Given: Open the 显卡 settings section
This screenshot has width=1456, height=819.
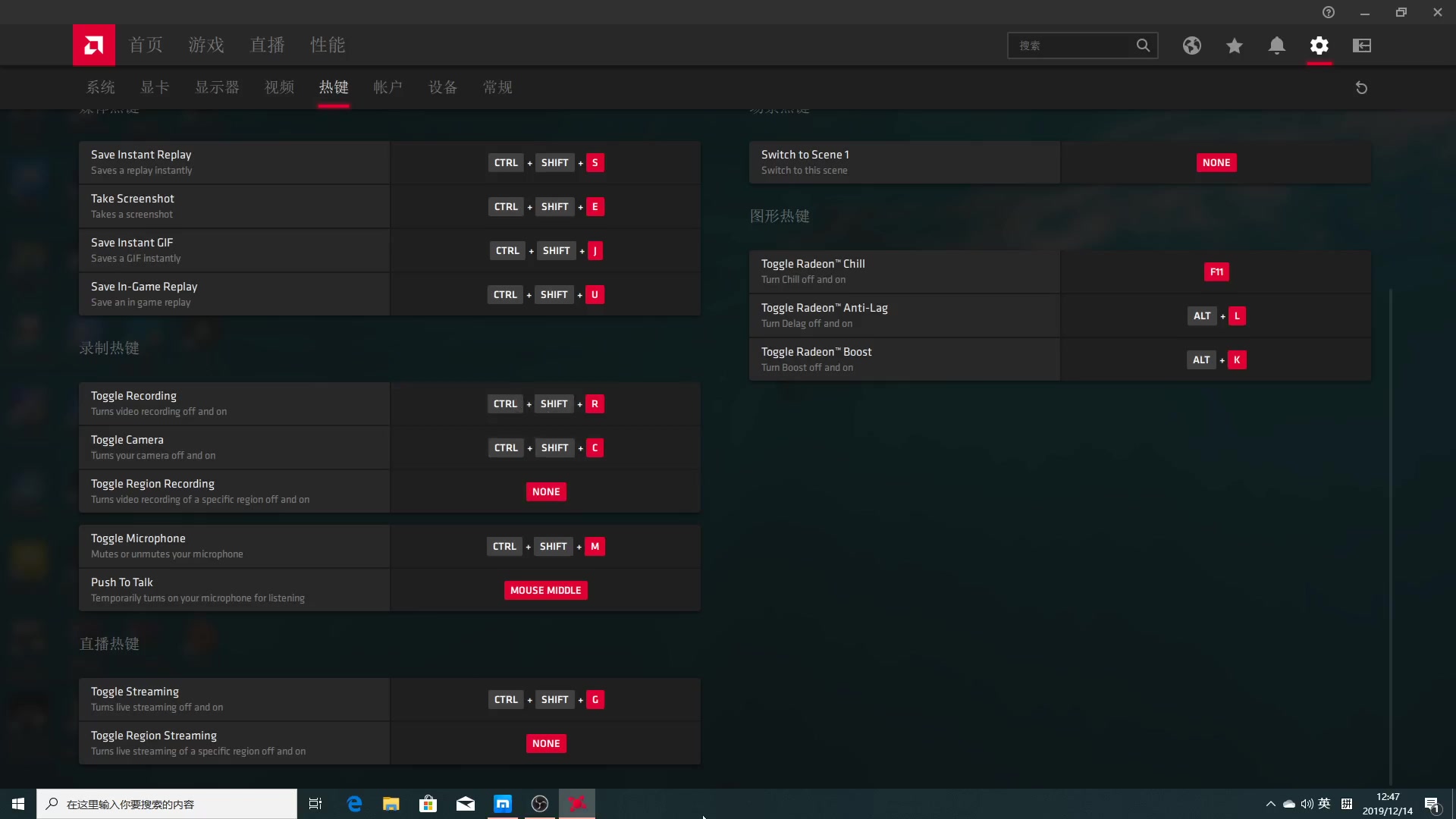Looking at the screenshot, I should click(x=154, y=87).
